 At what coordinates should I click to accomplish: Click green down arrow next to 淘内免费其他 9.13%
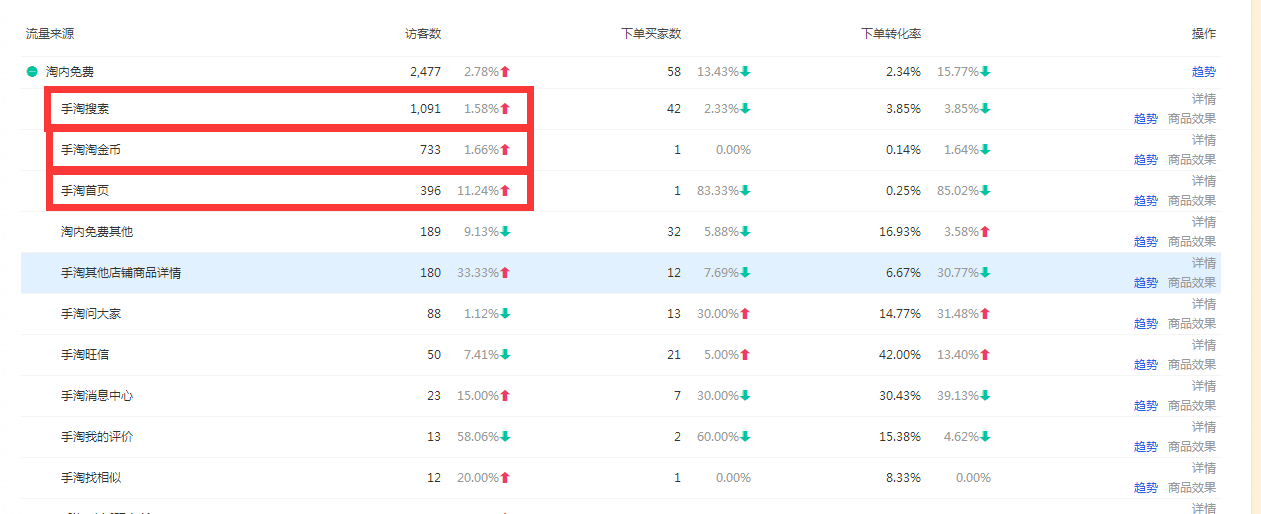505,232
